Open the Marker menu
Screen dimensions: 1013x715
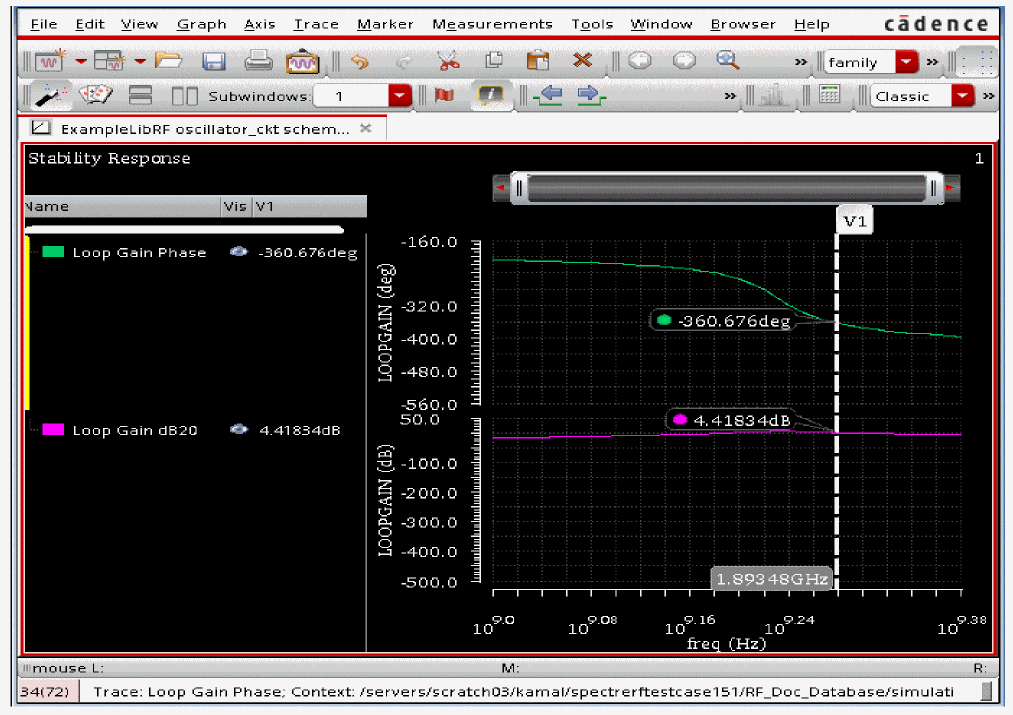[x=385, y=24]
